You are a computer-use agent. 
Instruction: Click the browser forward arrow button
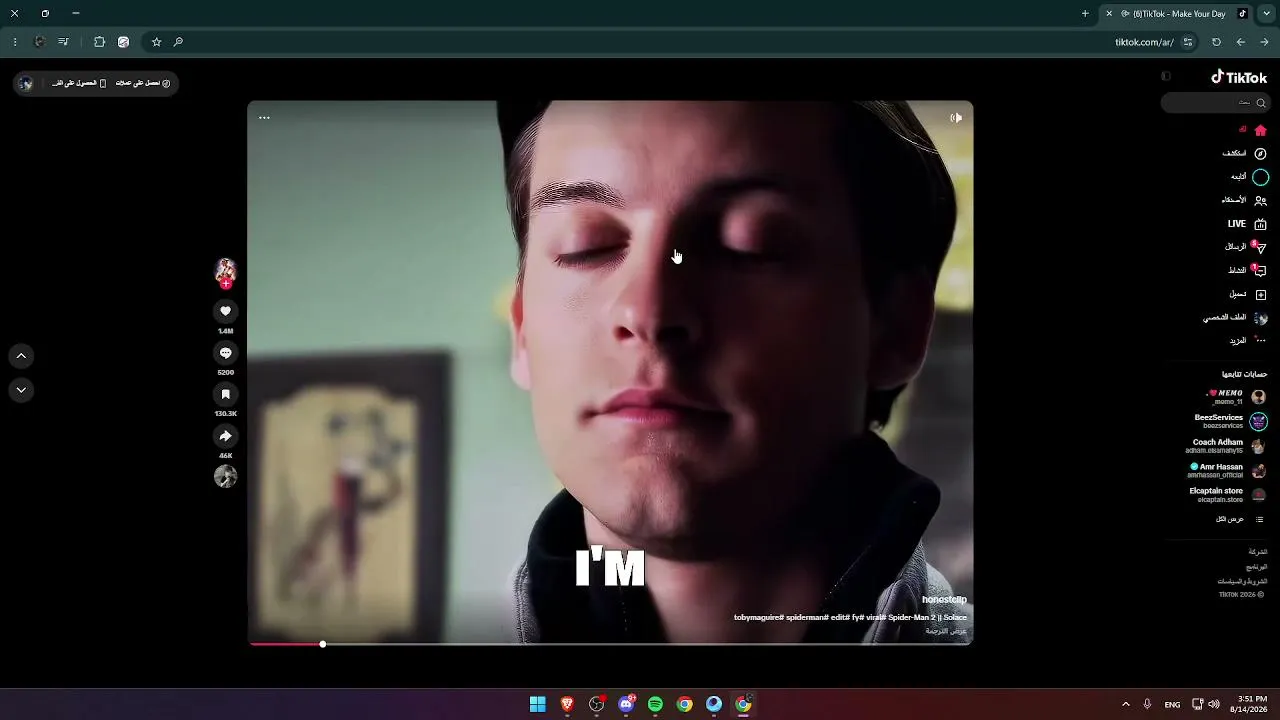coord(1264,42)
